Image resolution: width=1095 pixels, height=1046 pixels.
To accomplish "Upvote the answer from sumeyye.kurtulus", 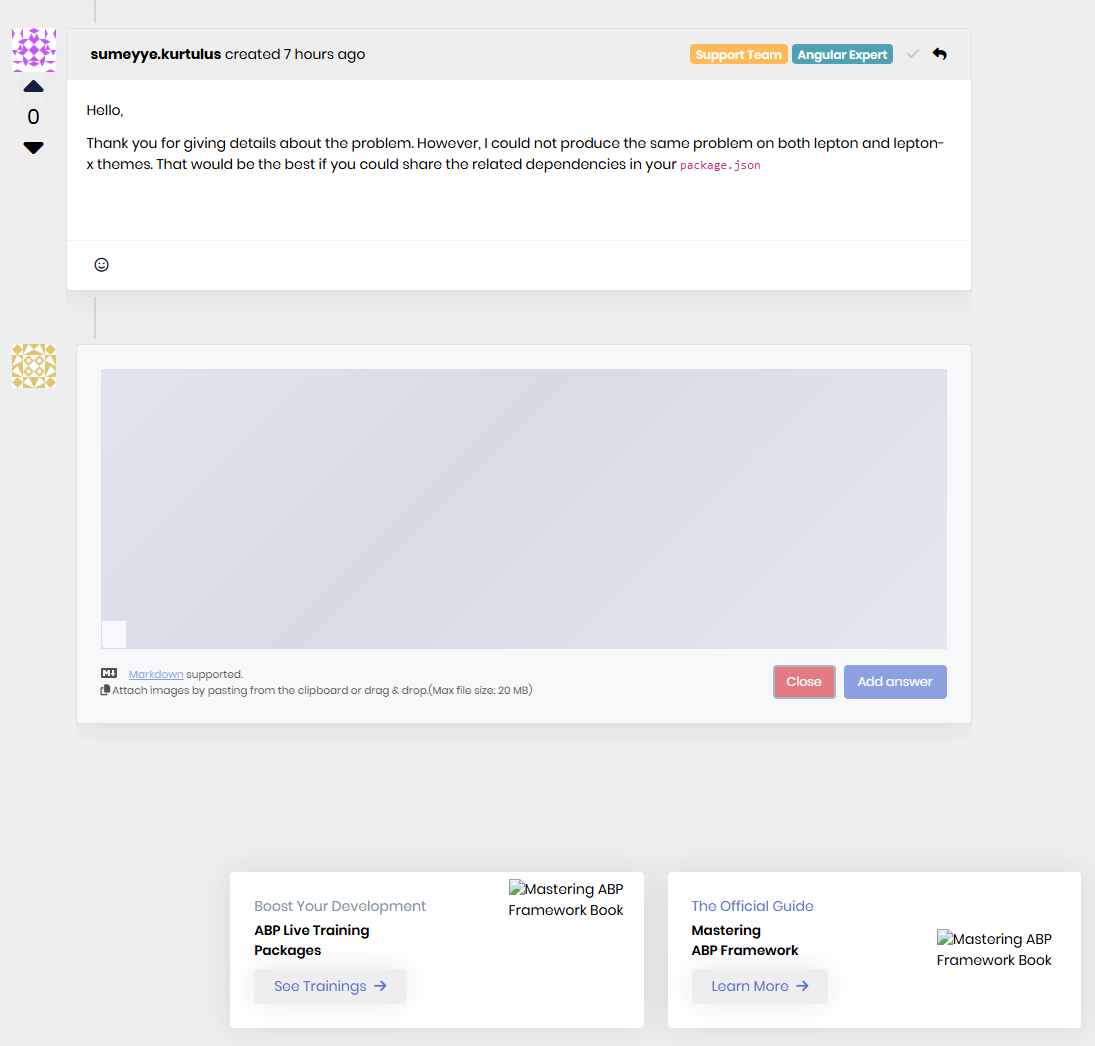I will click(33, 87).
